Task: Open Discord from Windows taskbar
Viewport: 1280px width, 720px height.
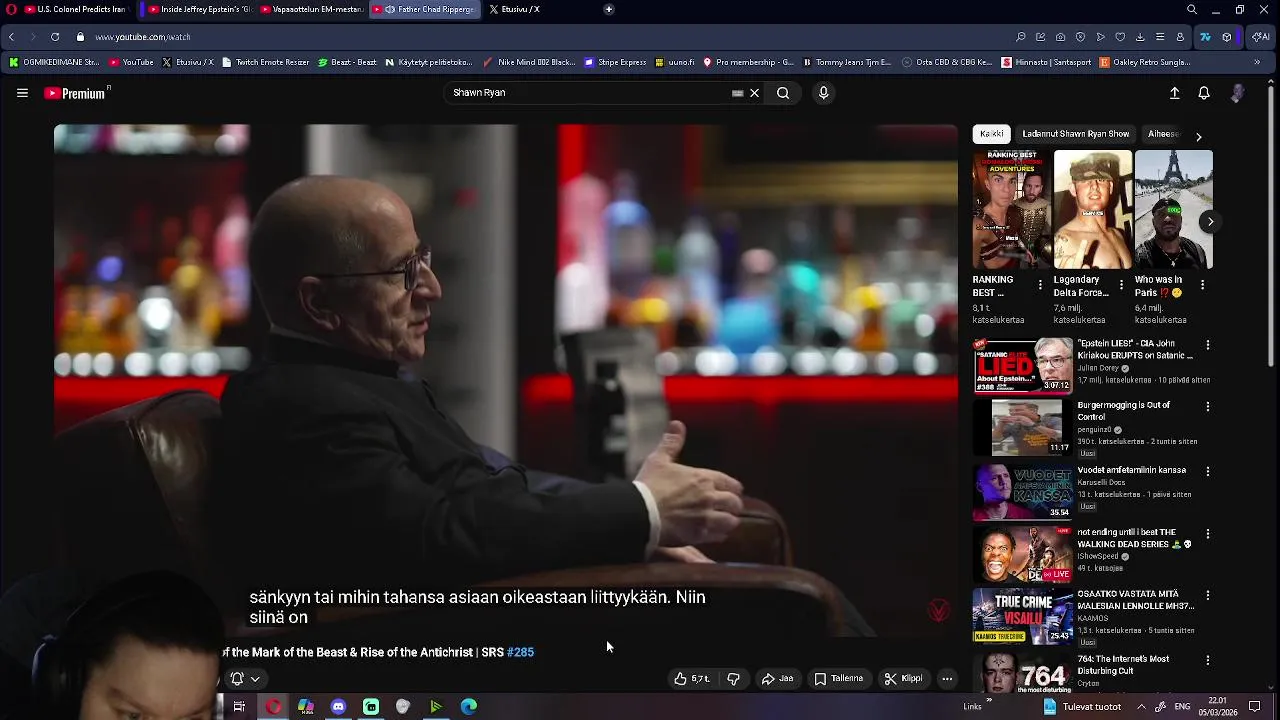Action: coord(338,707)
